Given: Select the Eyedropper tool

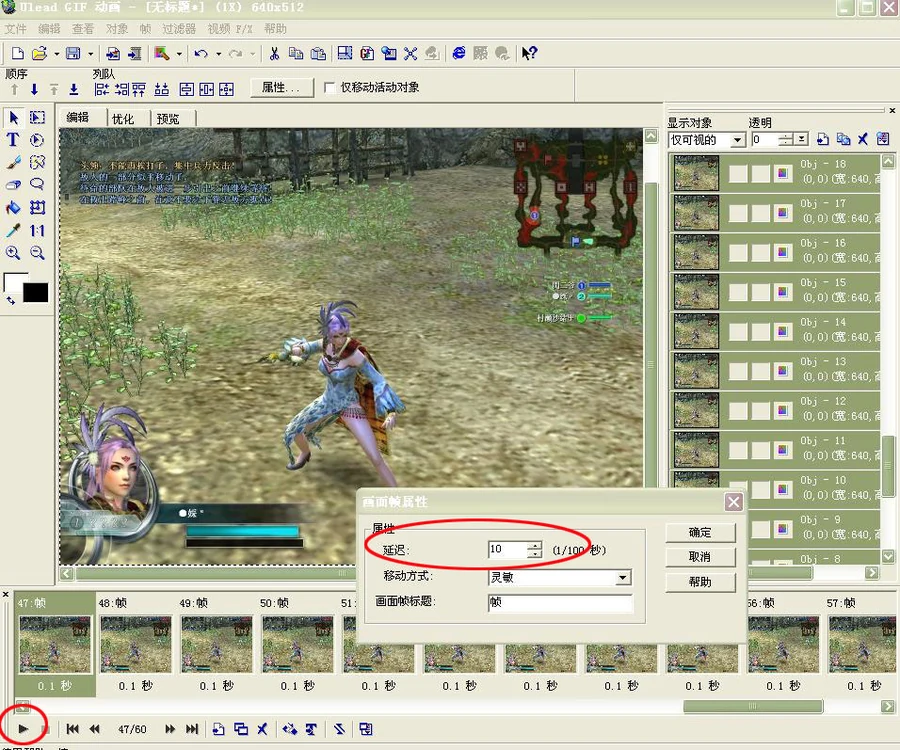Looking at the screenshot, I should [13, 230].
